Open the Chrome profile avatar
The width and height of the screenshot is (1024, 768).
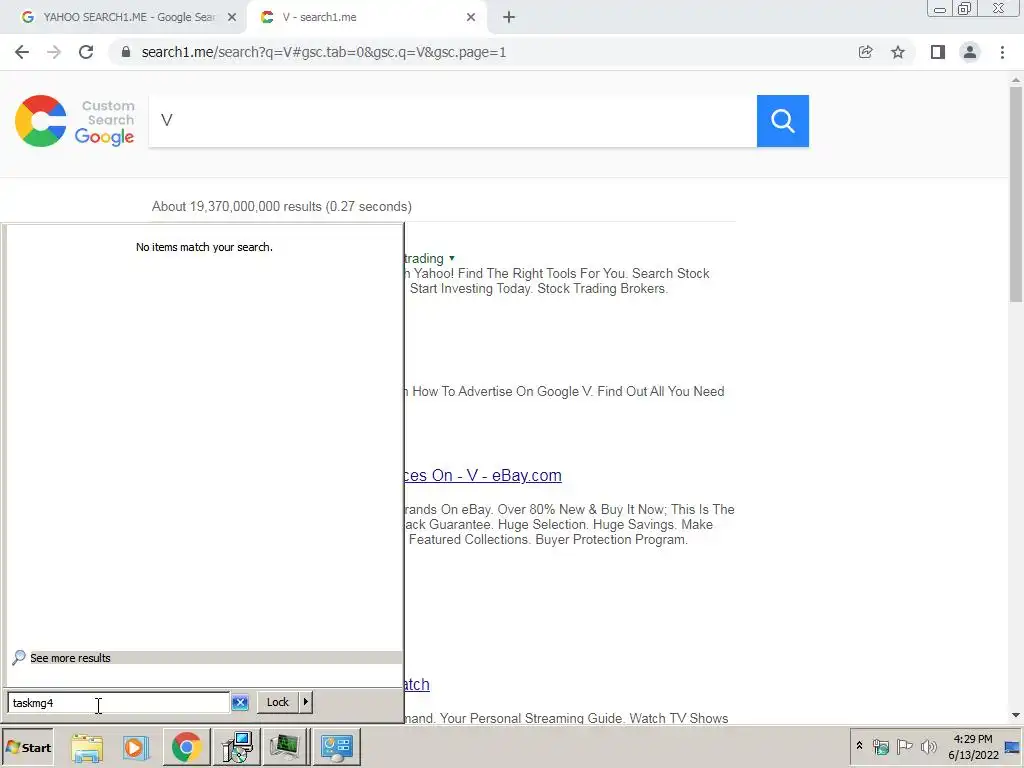970,52
